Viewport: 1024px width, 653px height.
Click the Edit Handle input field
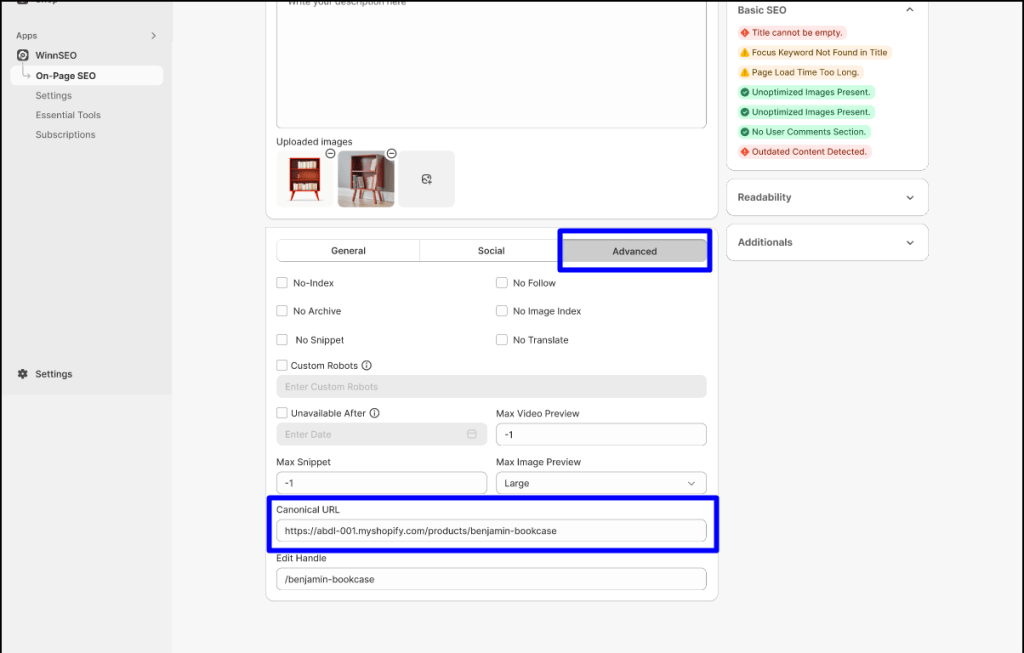pos(491,579)
